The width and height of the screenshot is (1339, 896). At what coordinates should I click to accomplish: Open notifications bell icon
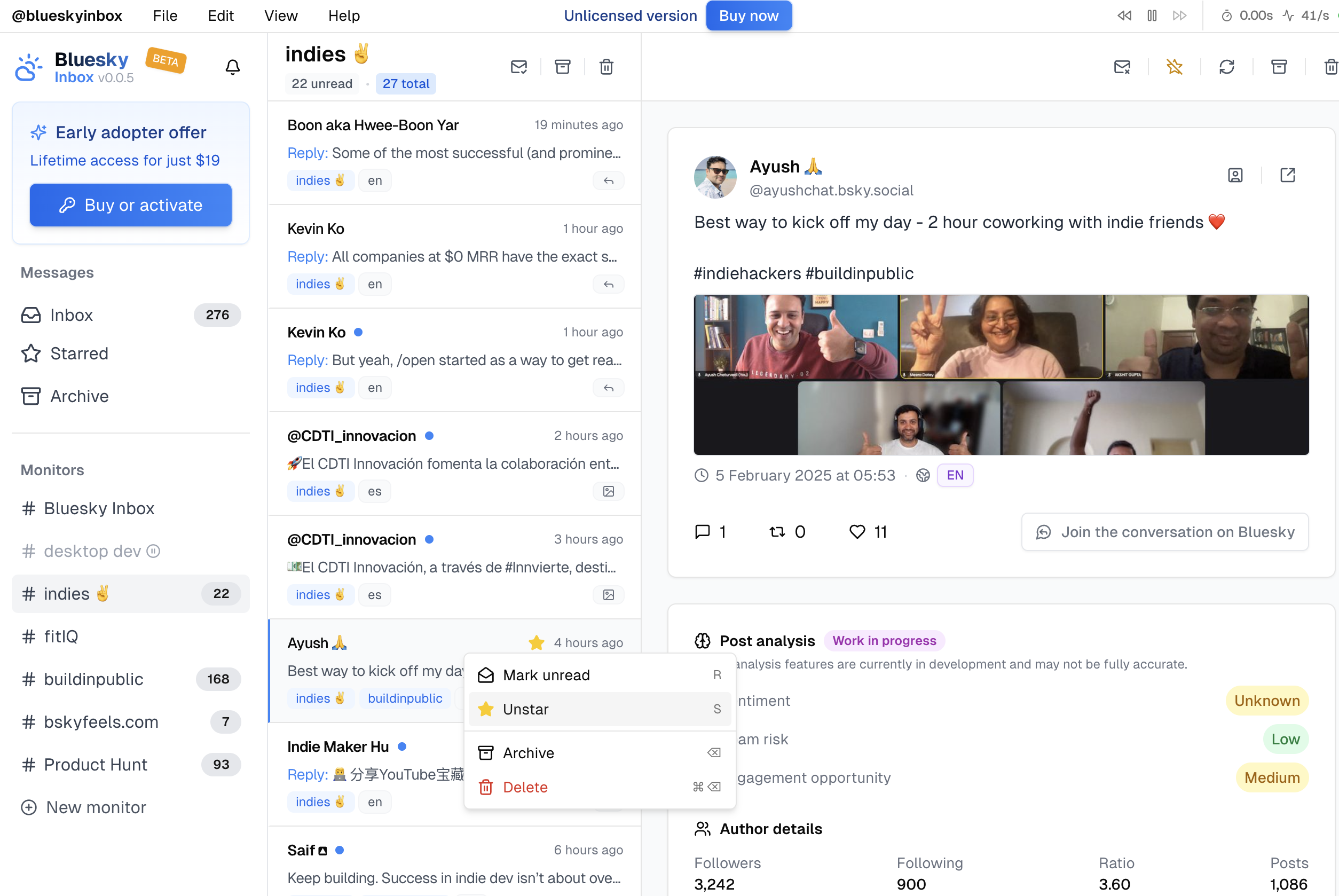pyautogui.click(x=232, y=67)
